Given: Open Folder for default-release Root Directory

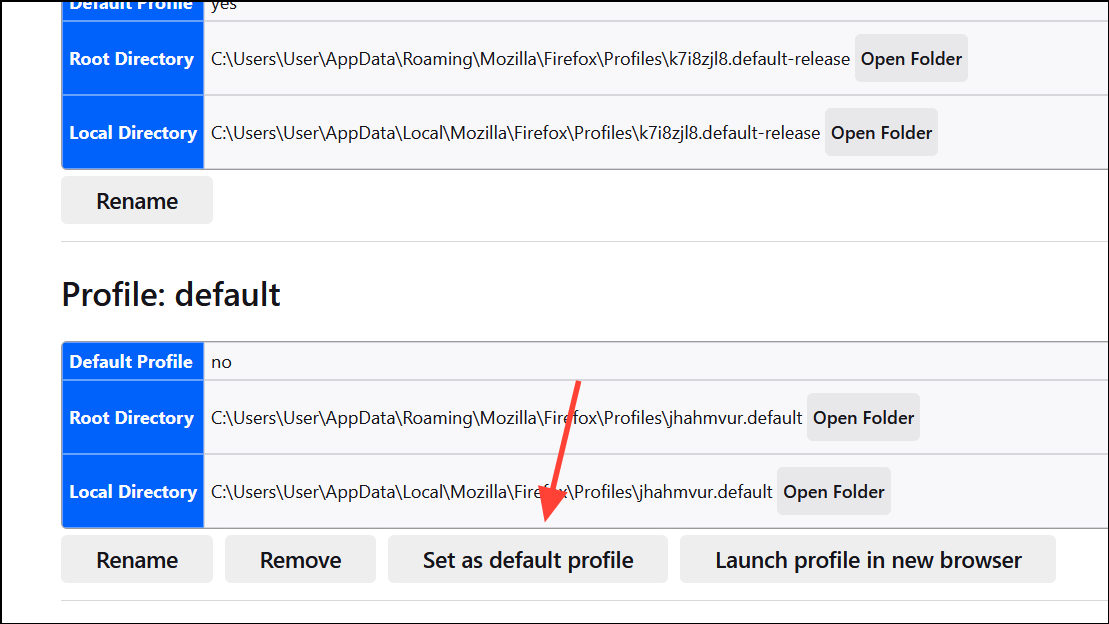Looking at the screenshot, I should pyautogui.click(x=911, y=59).
